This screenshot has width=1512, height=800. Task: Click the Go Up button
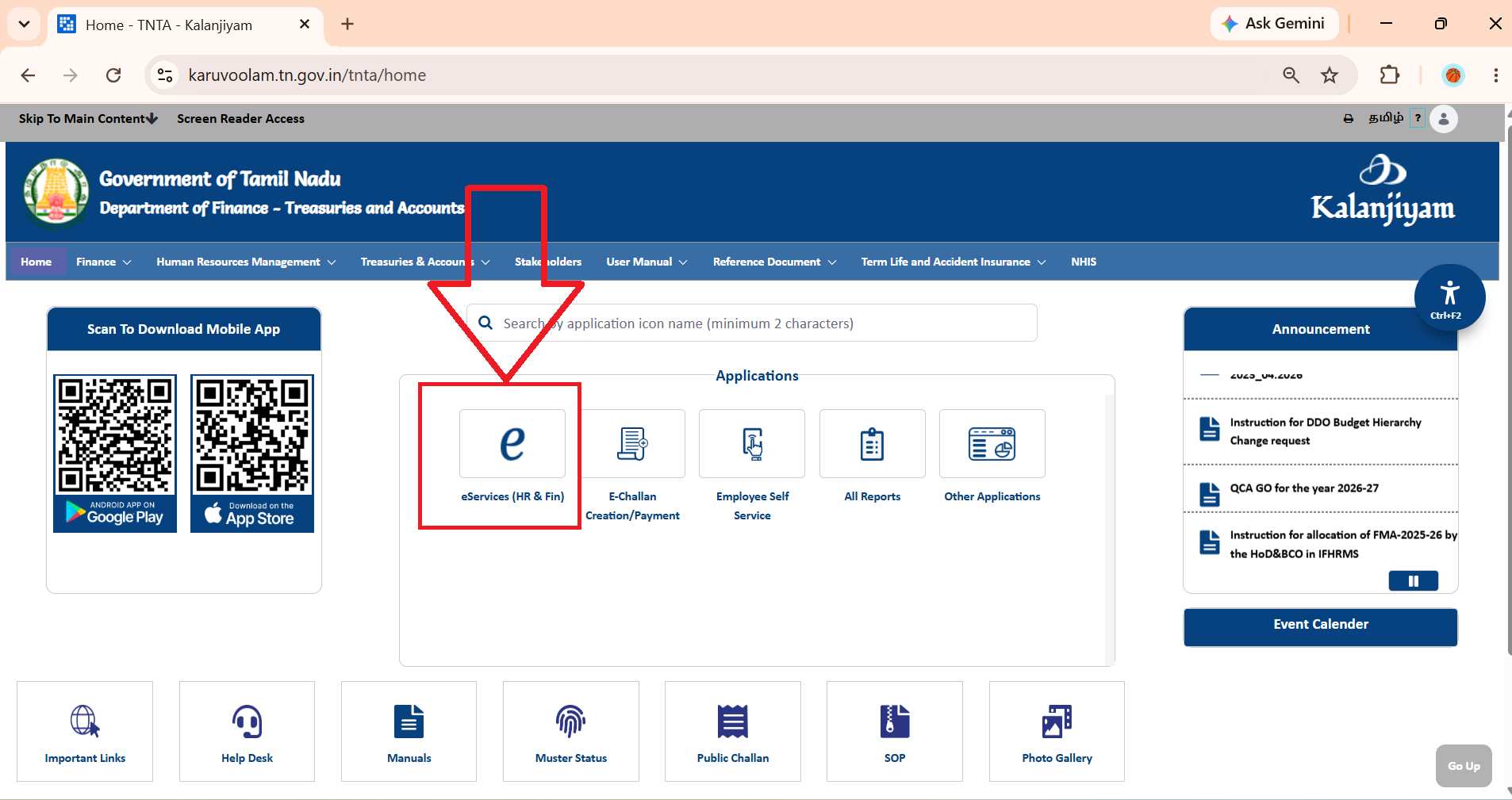tap(1464, 766)
